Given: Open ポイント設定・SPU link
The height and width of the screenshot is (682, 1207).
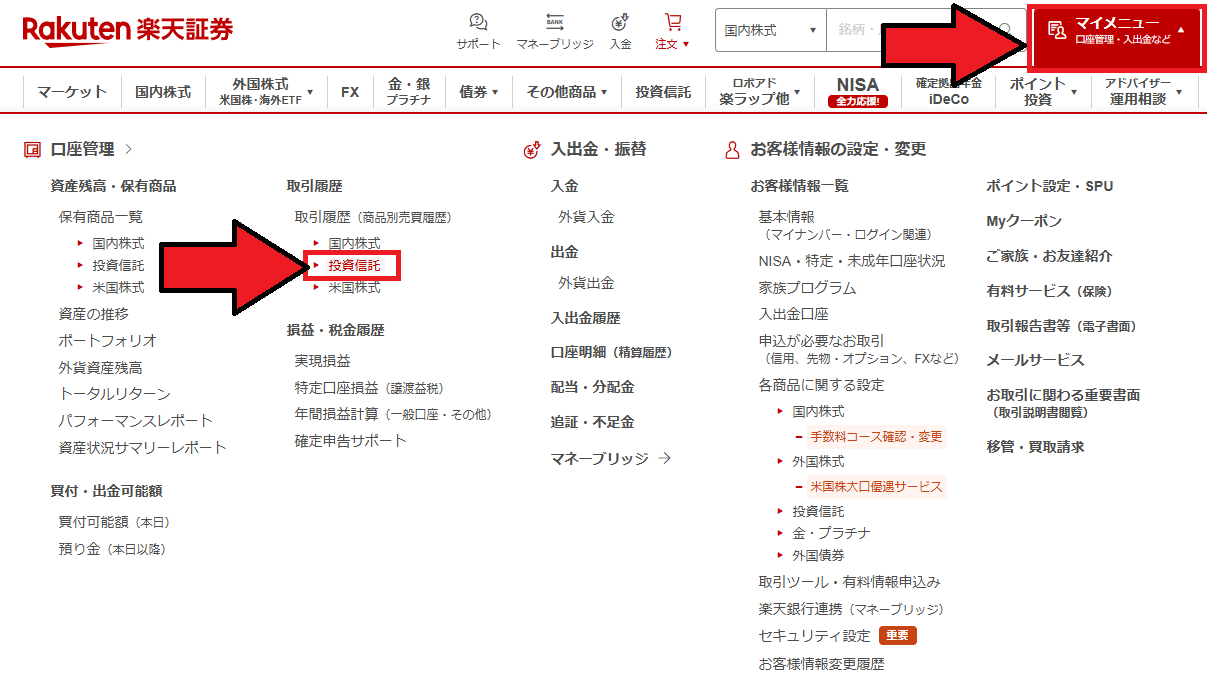Looking at the screenshot, I should point(1049,186).
